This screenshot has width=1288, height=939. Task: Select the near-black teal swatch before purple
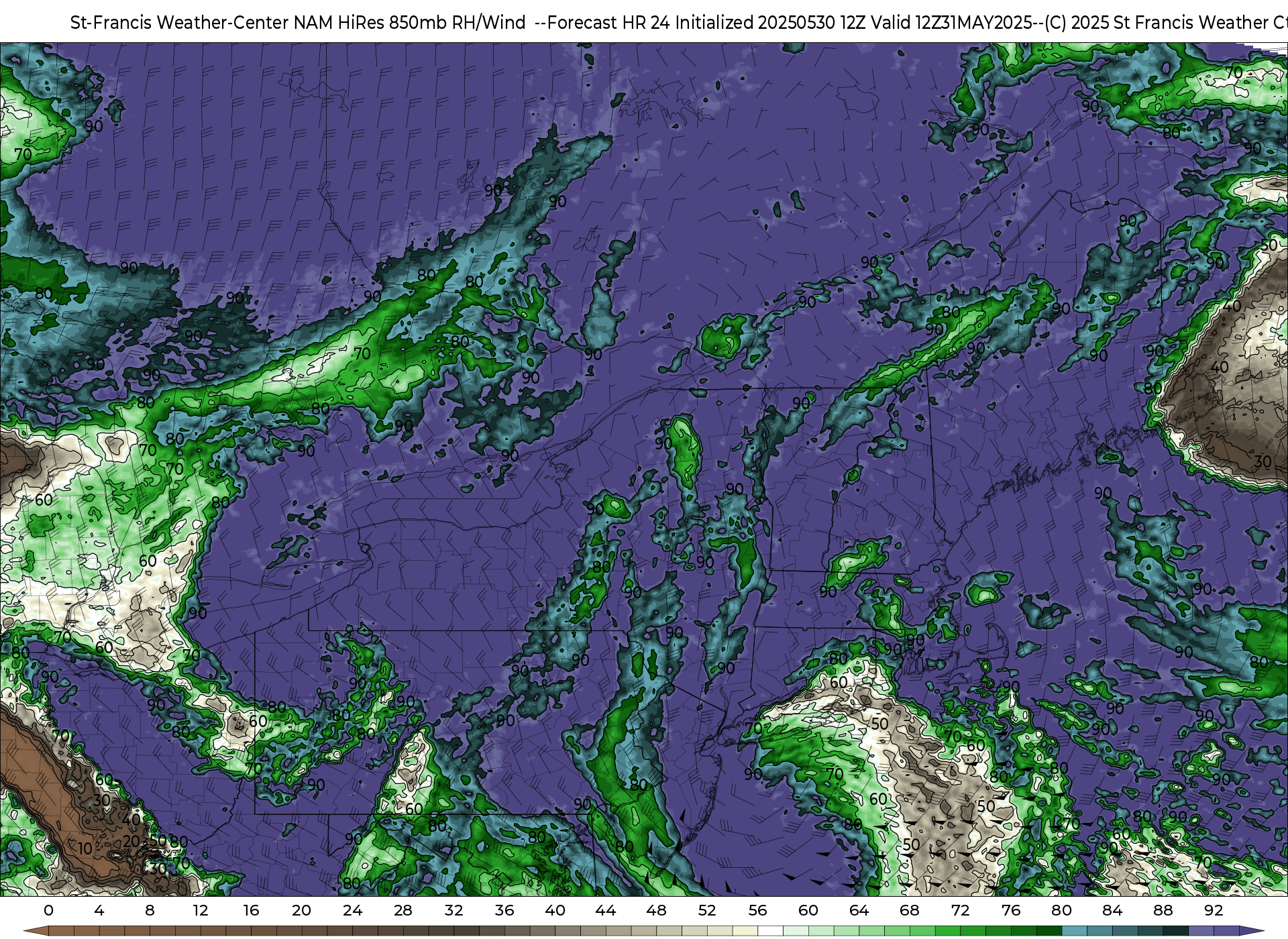[x=1175, y=932]
